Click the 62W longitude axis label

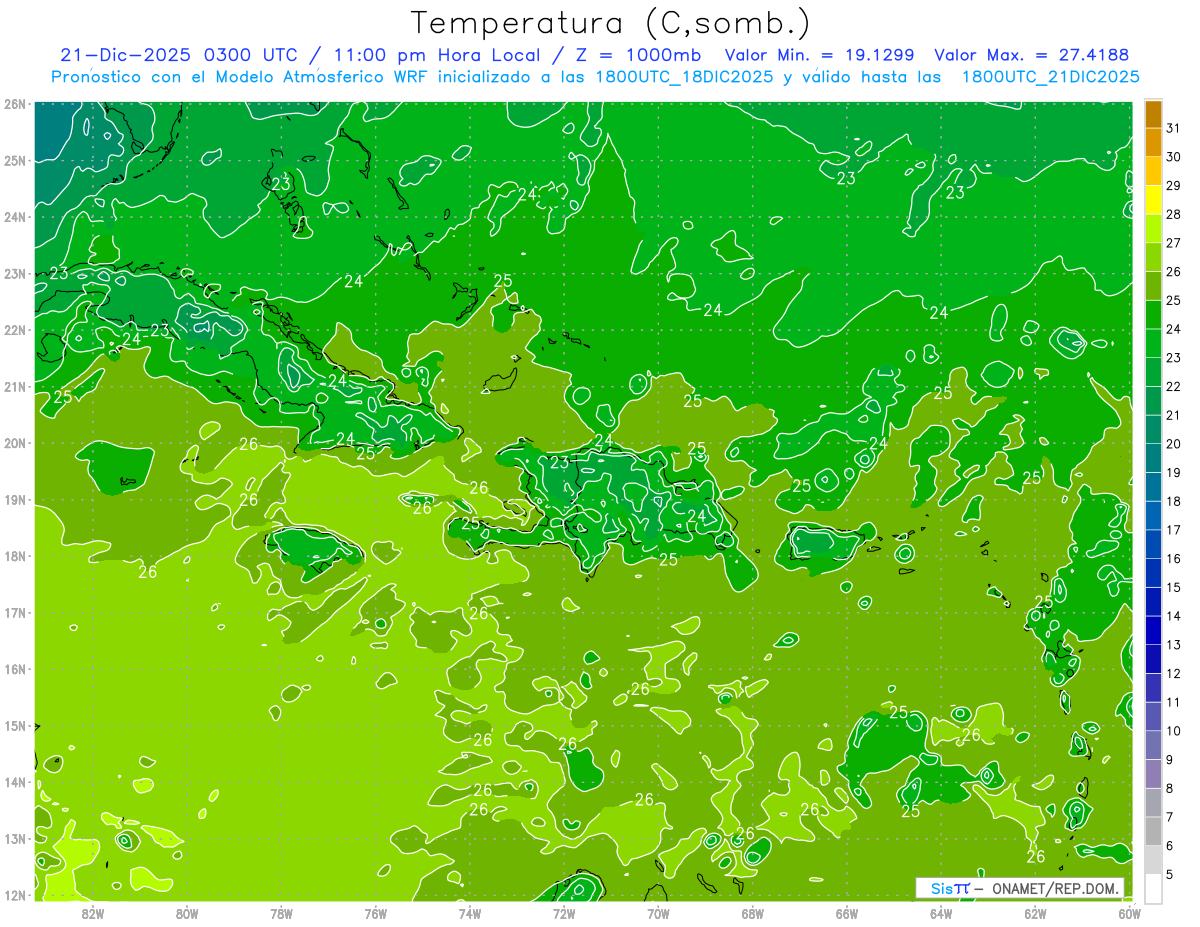click(1035, 913)
